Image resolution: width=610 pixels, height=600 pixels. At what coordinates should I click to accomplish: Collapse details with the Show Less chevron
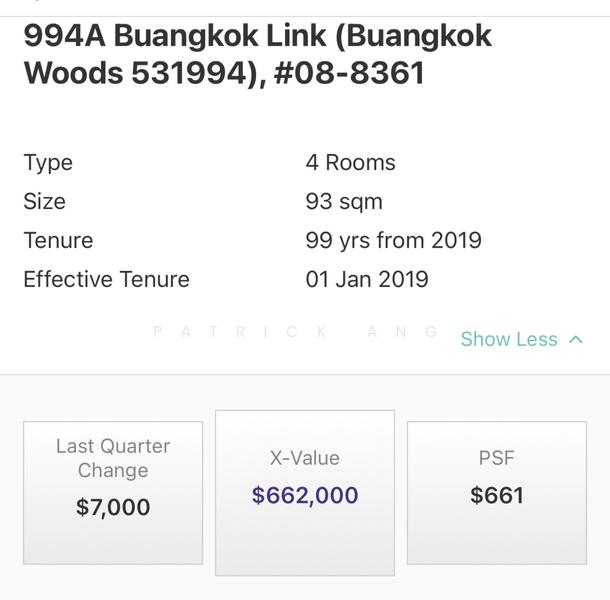[575, 340]
